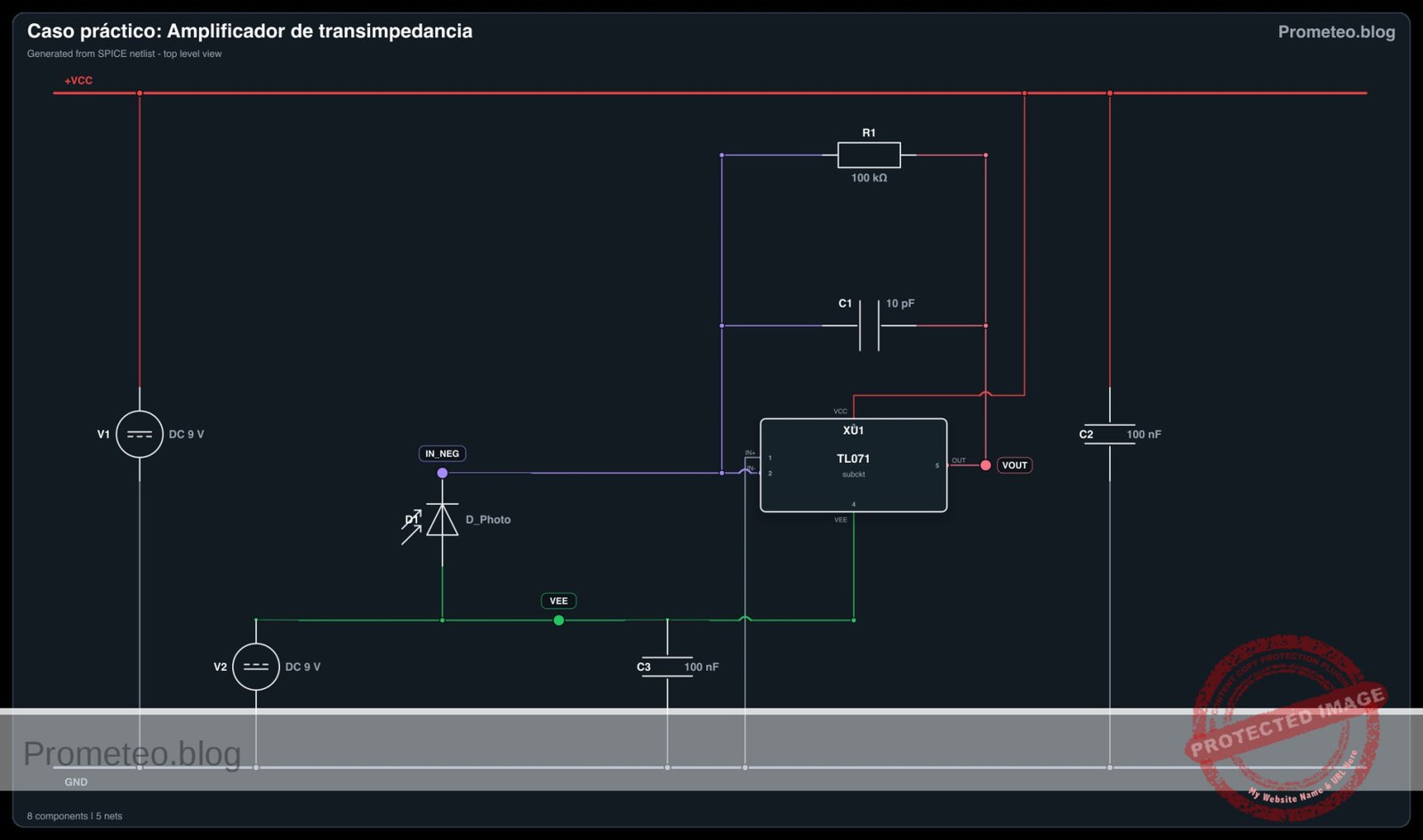Screen dimensions: 1423x840
Task: Click the V1 DC voltage source symbol
Action: tap(140, 435)
